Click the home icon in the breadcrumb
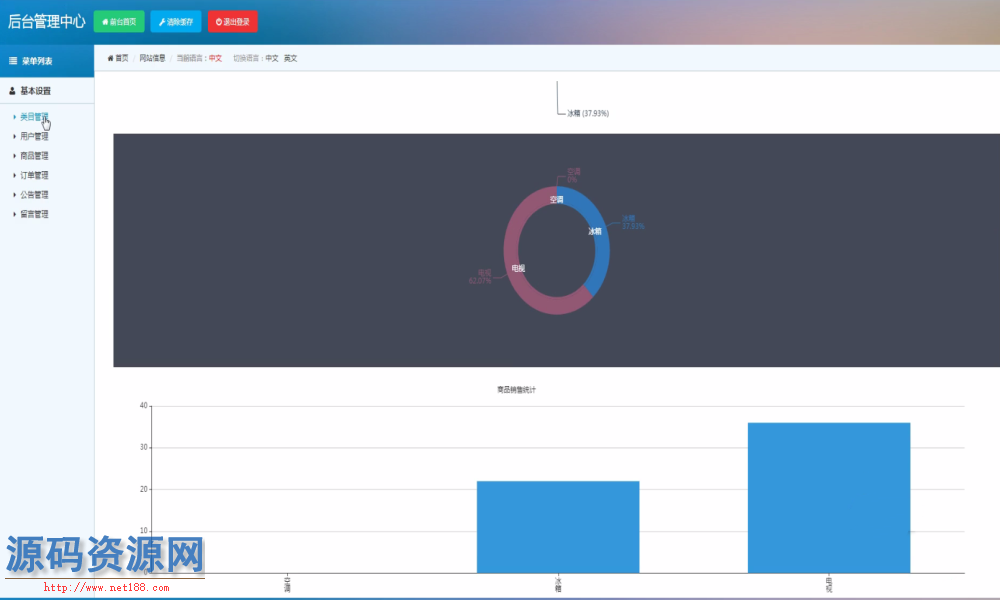Image resolution: width=1000 pixels, height=600 pixels. point(110,59)
